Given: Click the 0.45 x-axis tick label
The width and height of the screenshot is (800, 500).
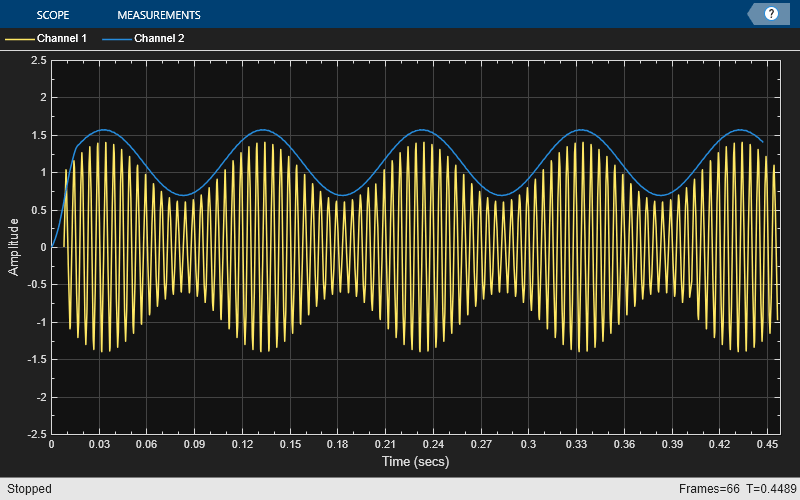Looking at the screenshot, I should tap(767, 444).
